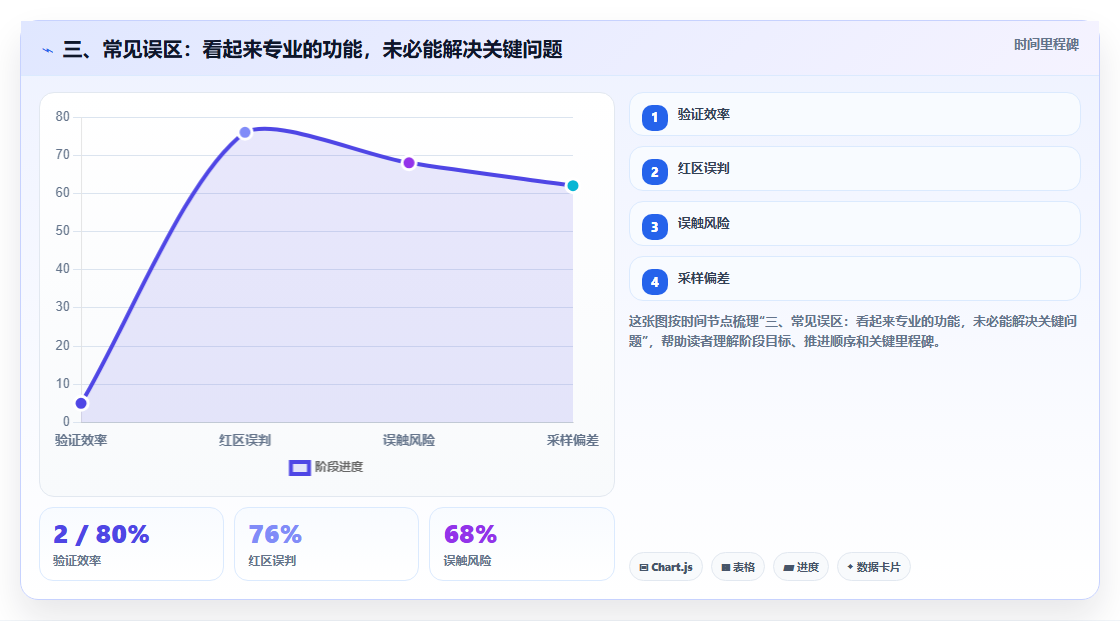Toggle the 阶段进度 legend item
This screenshot has width=1120, height=621.
tap(326, 467)
